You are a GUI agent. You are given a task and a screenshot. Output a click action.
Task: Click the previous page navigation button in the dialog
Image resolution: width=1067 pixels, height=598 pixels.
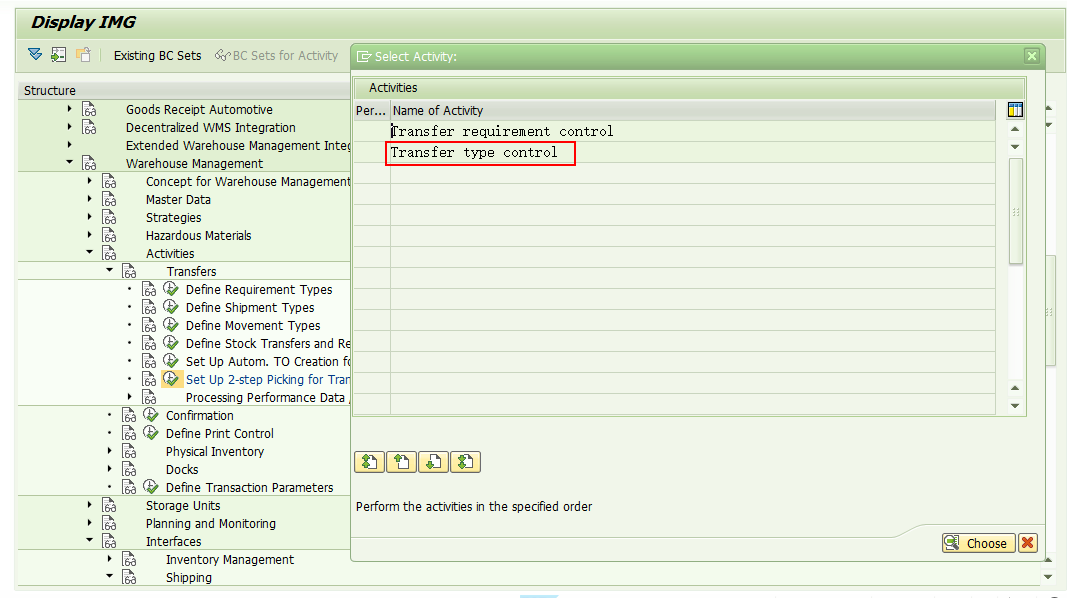pos(401,462)
